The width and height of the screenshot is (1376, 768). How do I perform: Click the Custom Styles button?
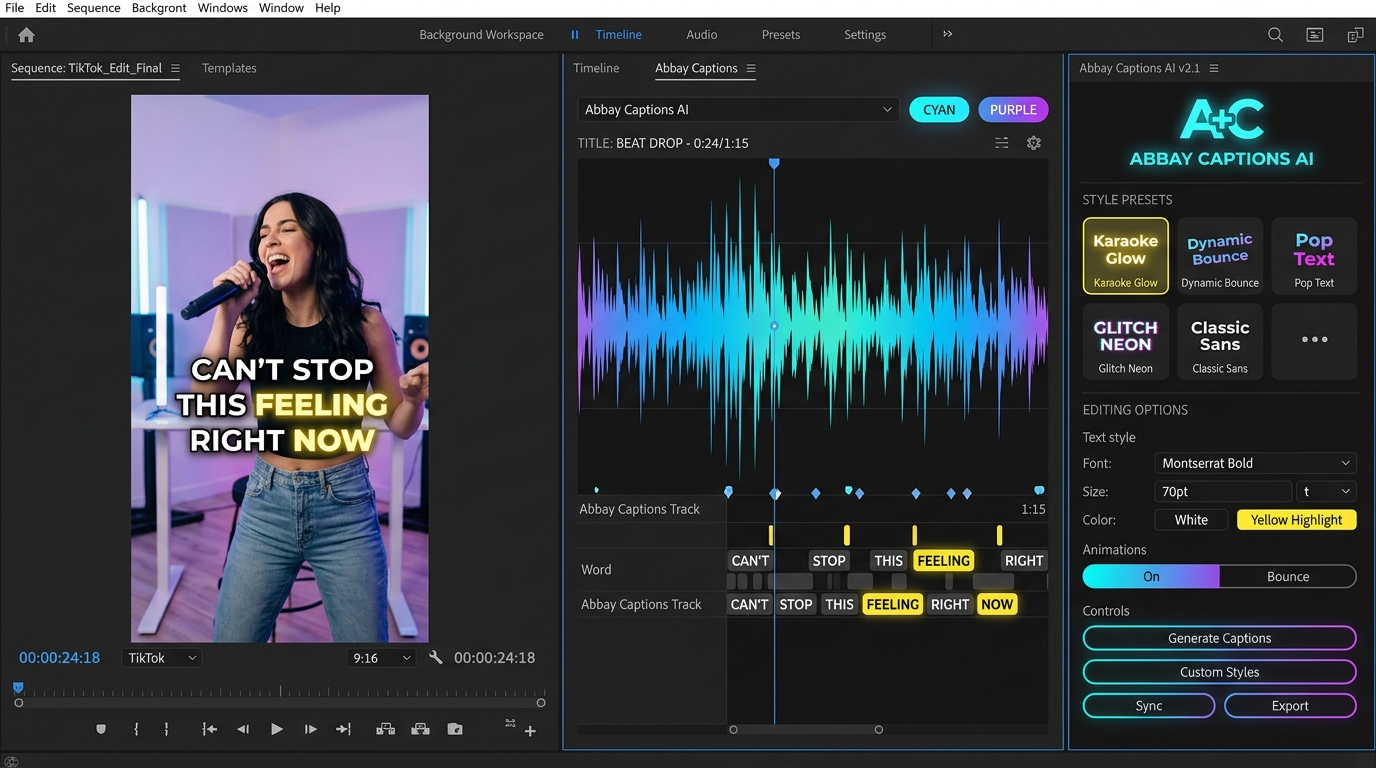pyautogui.click(x=1219, y=672)
